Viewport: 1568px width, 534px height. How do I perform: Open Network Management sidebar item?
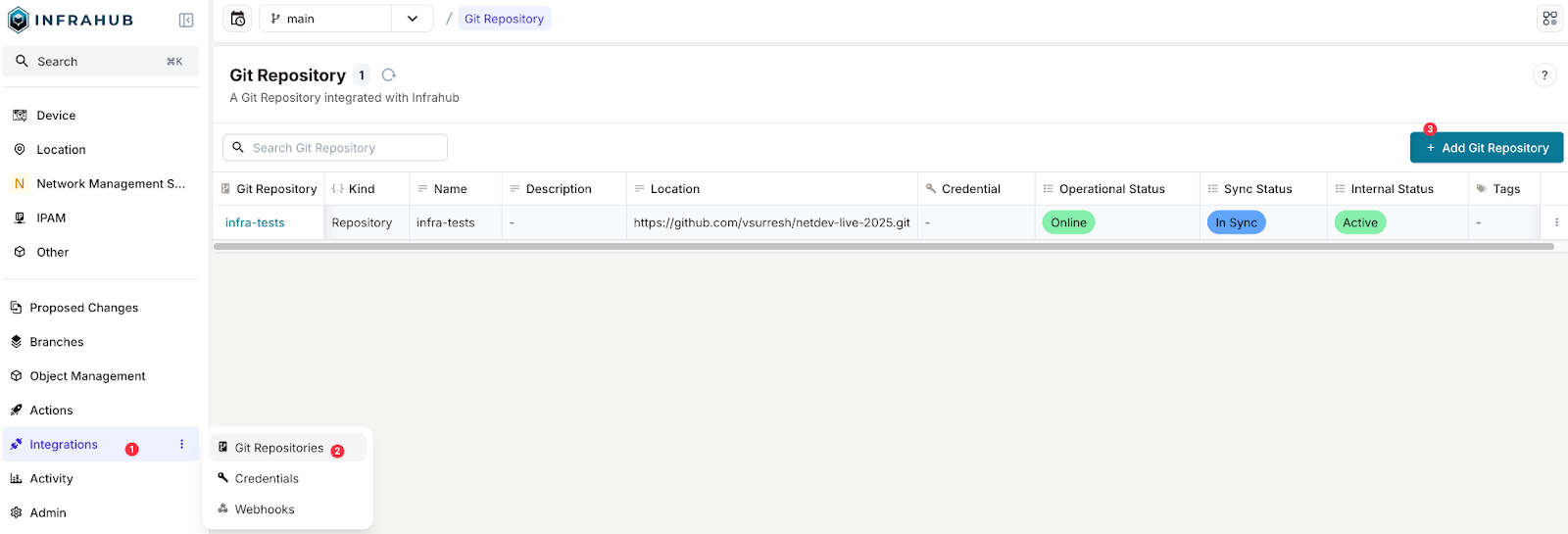(101, 184)
